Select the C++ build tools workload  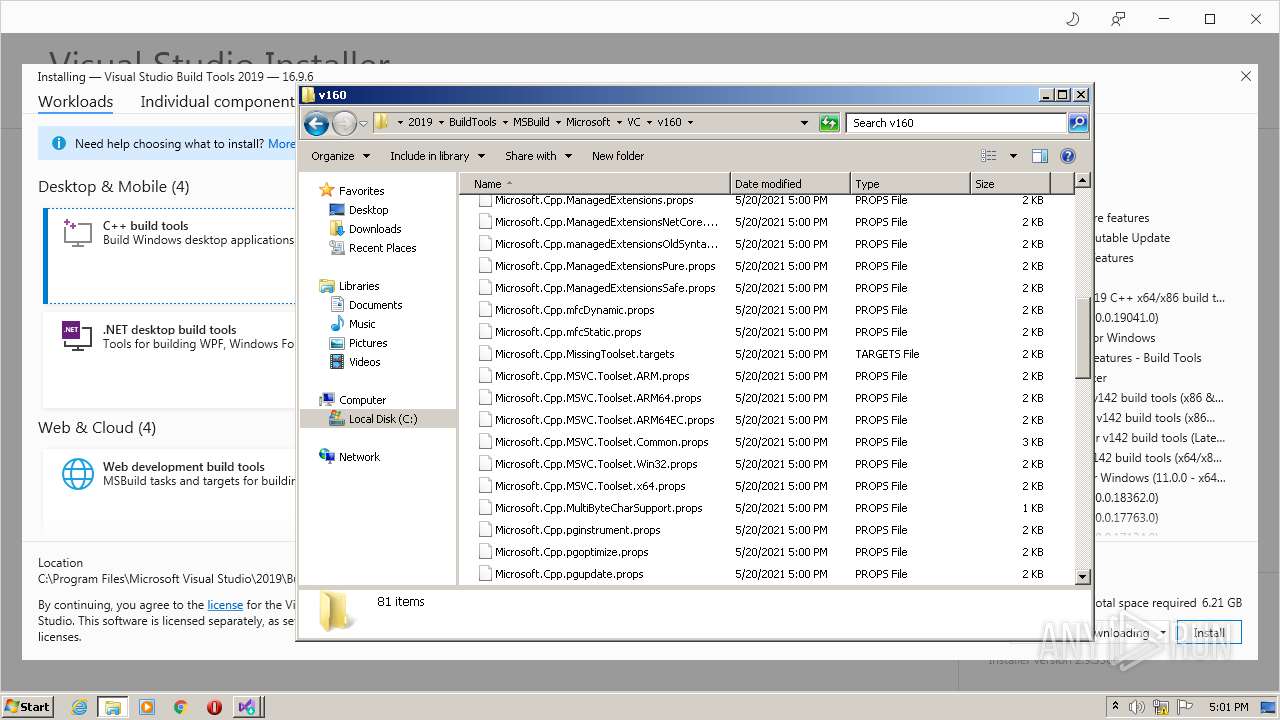click(170, 254)
